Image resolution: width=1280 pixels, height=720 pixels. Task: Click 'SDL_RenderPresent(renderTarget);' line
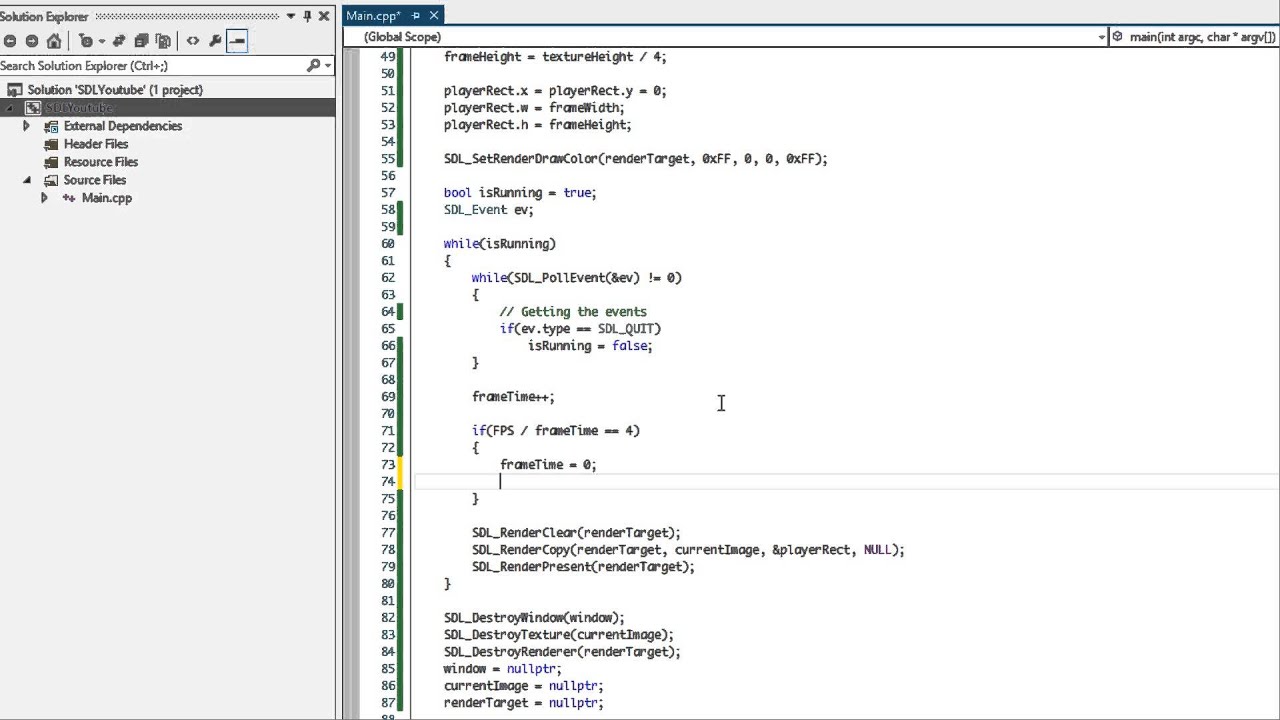click(x=583, y=567)
